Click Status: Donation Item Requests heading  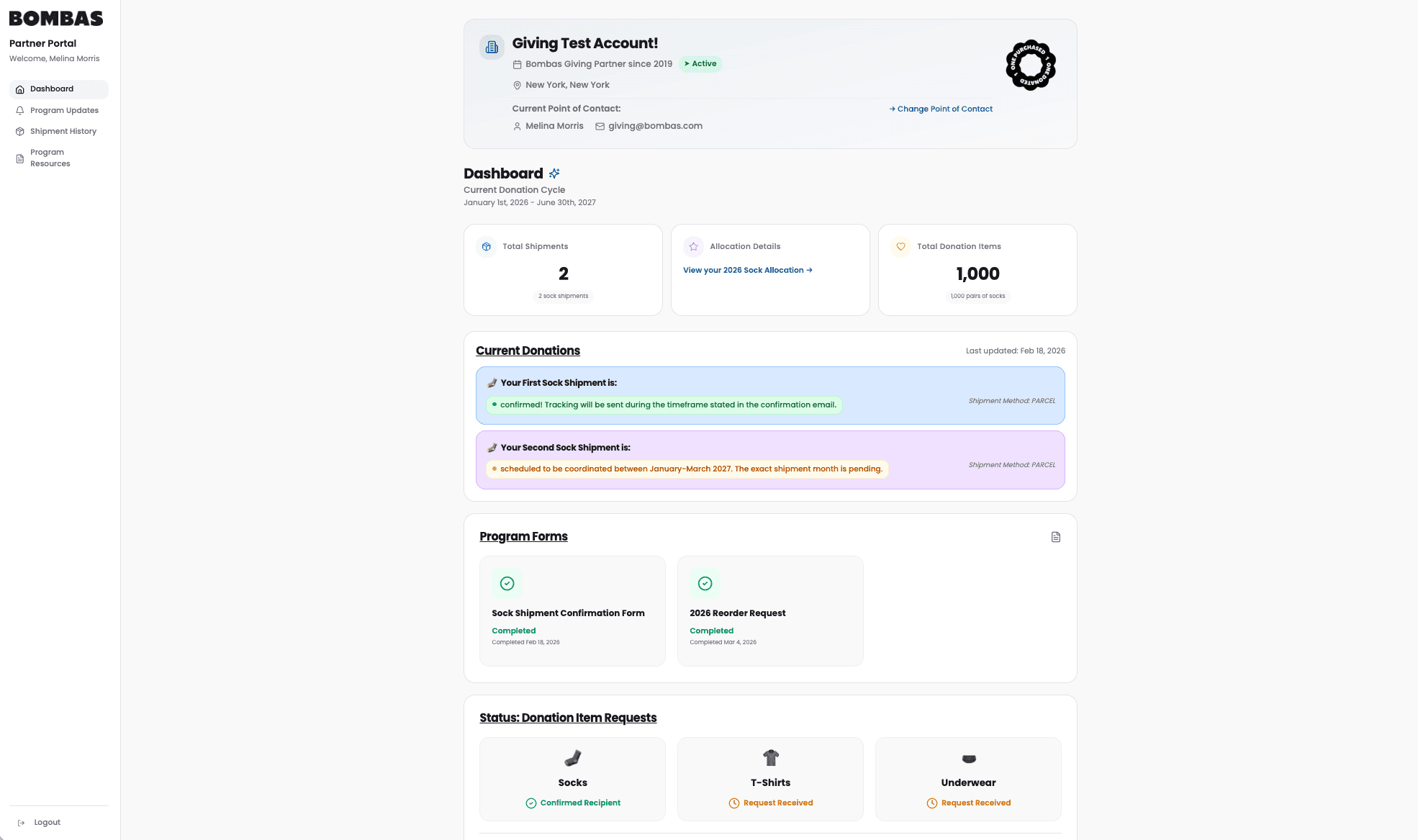tap(568, 718)
